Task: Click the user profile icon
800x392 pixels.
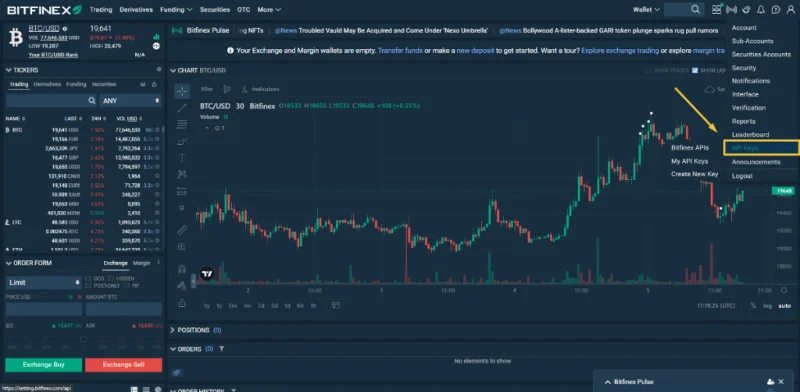Action: (790, 9)
